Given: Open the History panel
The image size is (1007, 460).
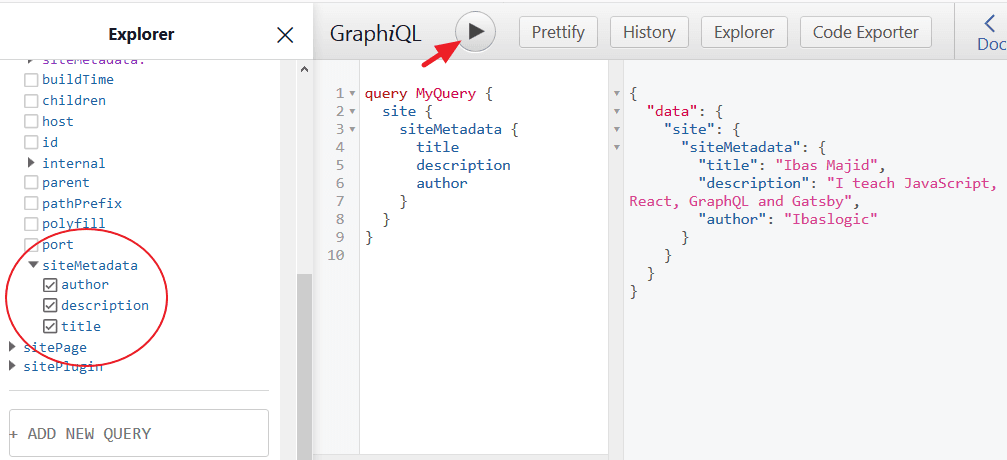Looking at the screenshot, I should point(649,32).
